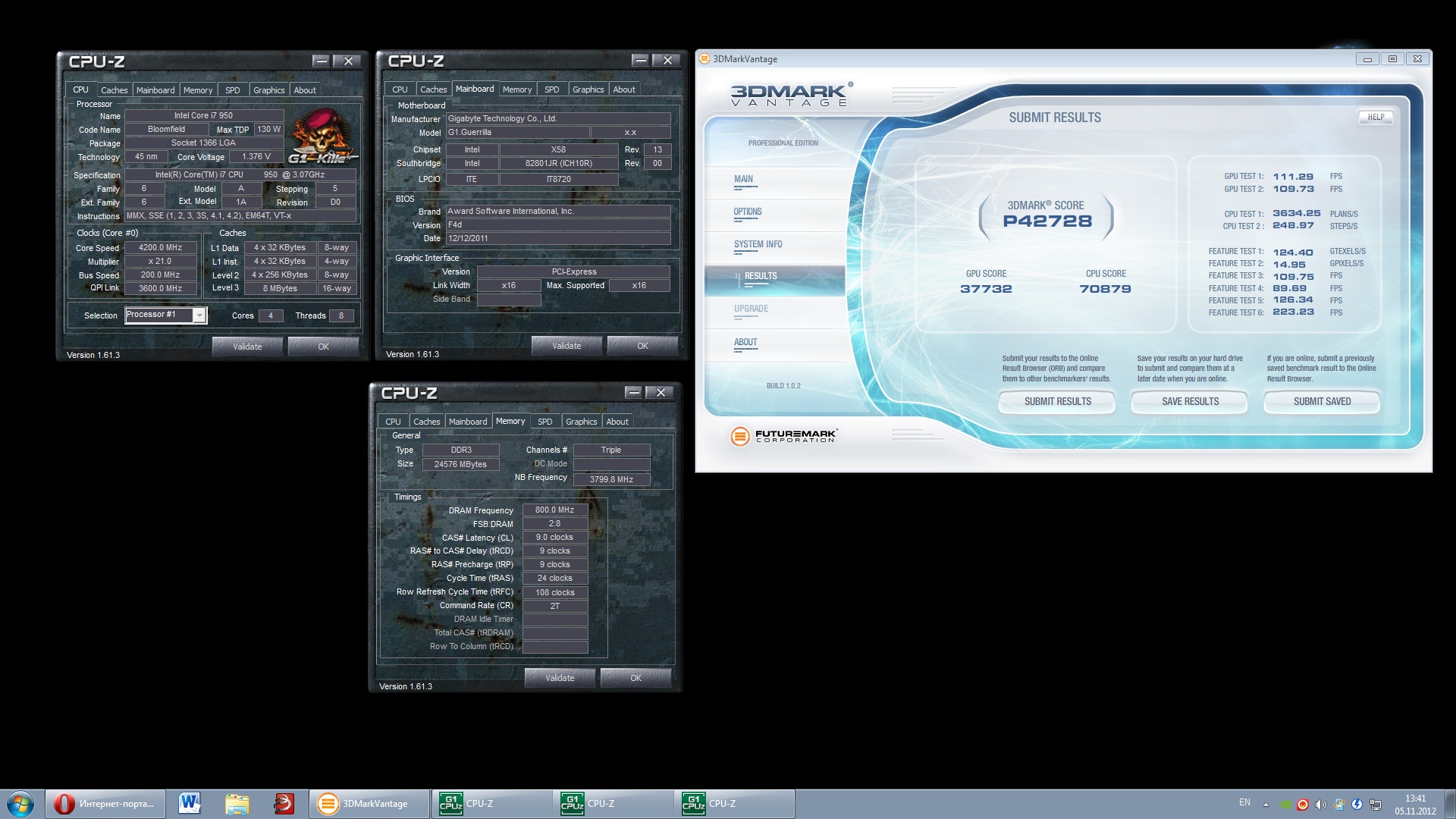1456x819 pixels.
Task: Open the Windows Start menu orb
Action: [x=20, y=804]
